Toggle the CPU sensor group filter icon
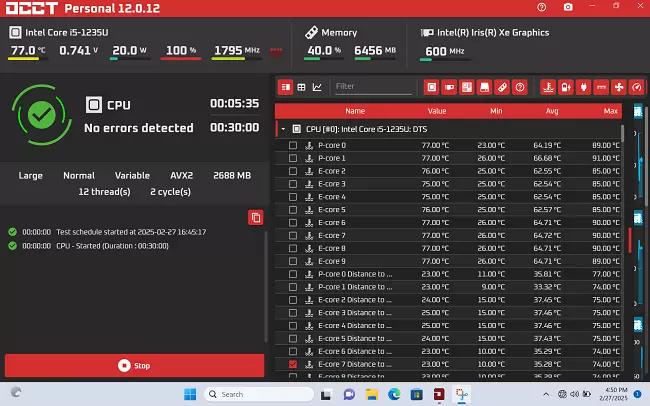 432,87
